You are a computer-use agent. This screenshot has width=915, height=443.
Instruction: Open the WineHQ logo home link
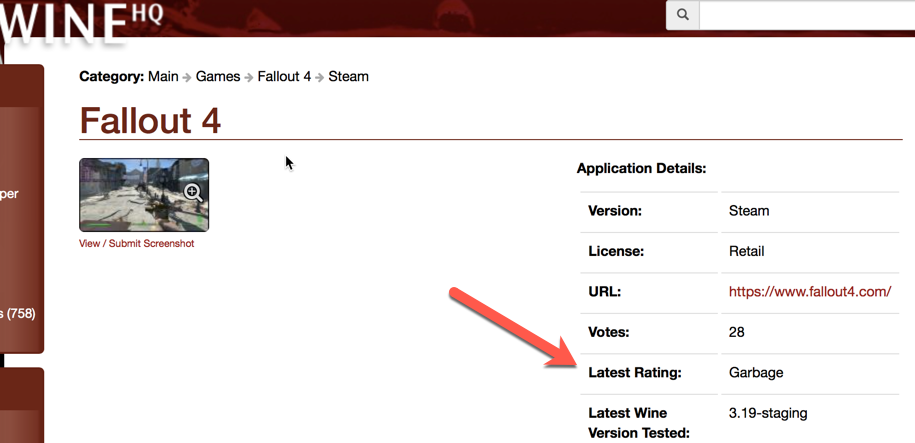(81, 23)
